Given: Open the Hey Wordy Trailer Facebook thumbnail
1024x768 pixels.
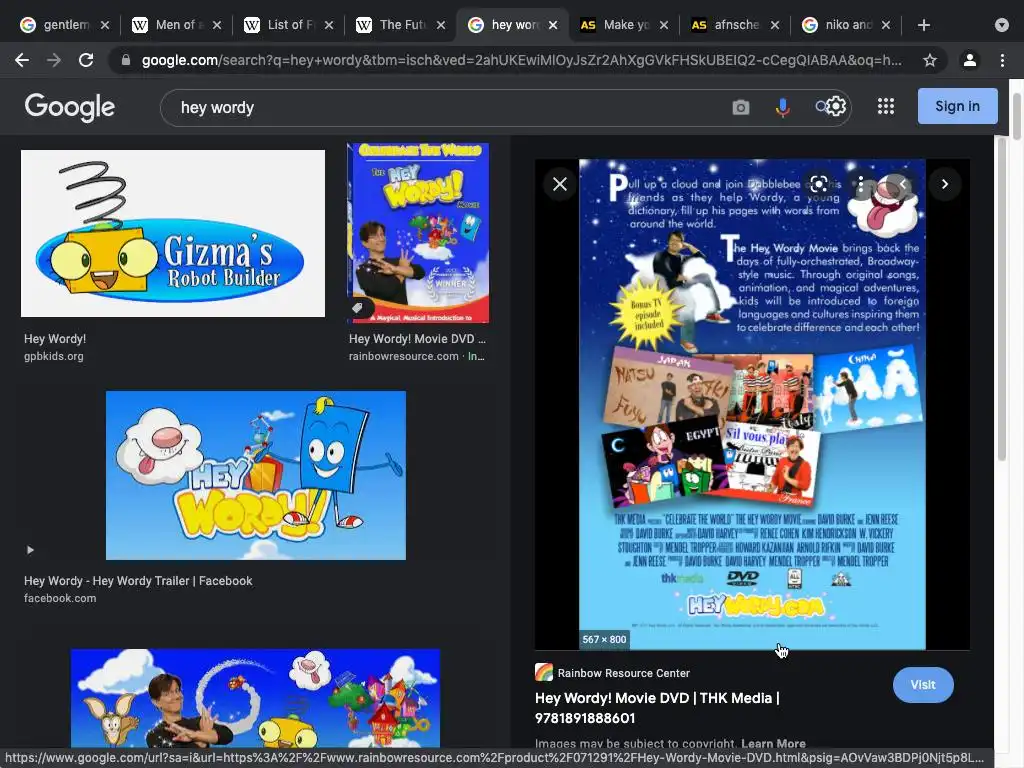Looking at the screenshot, I should [255, 475].
